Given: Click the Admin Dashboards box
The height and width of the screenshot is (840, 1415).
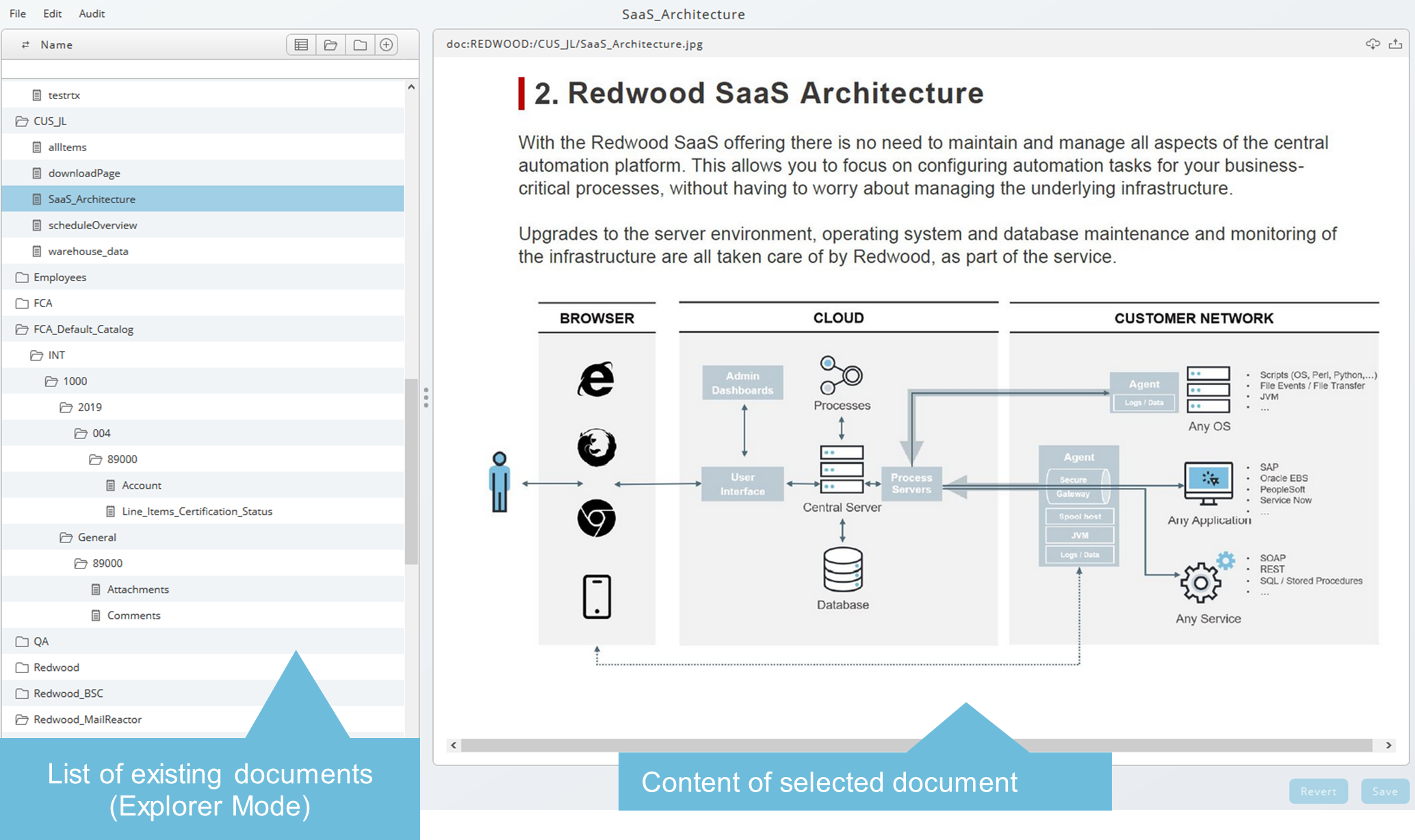Looking at the screenshot, I should click(742, 383).
